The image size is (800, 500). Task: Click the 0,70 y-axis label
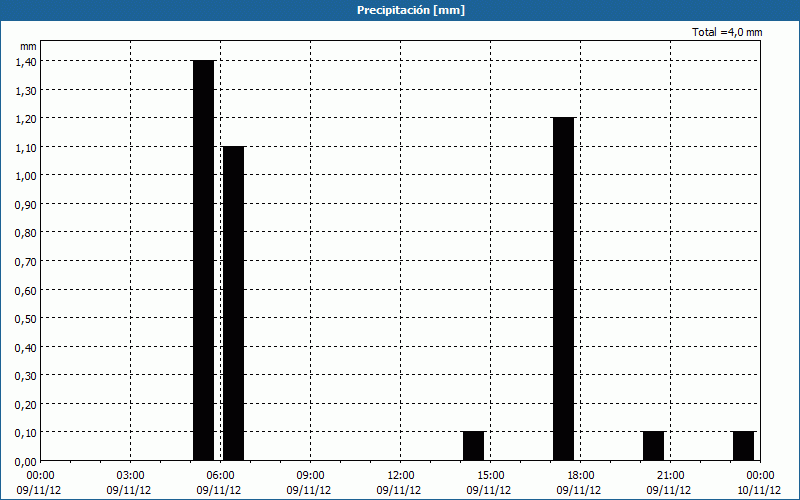pyautogui.click(x=26, y=261)
